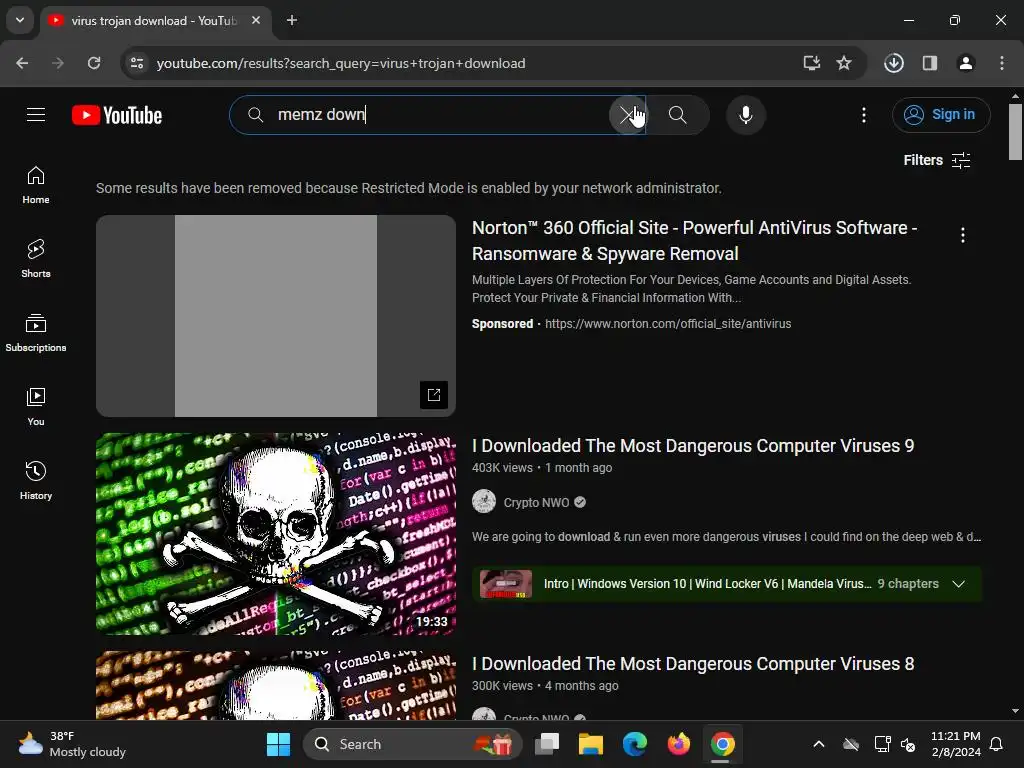The image size is (1024, 768).
Task: Launch Microsoft Edge from the taskbar
Action: [x=635, y=744]
